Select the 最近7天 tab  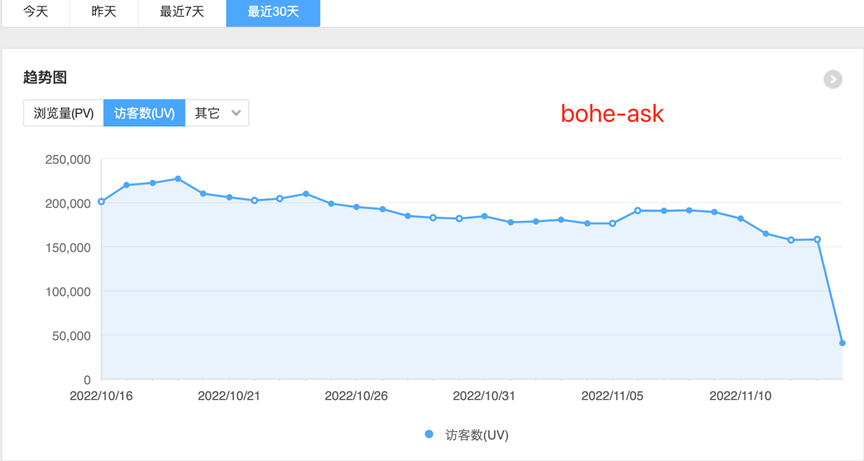coord(181,11)
